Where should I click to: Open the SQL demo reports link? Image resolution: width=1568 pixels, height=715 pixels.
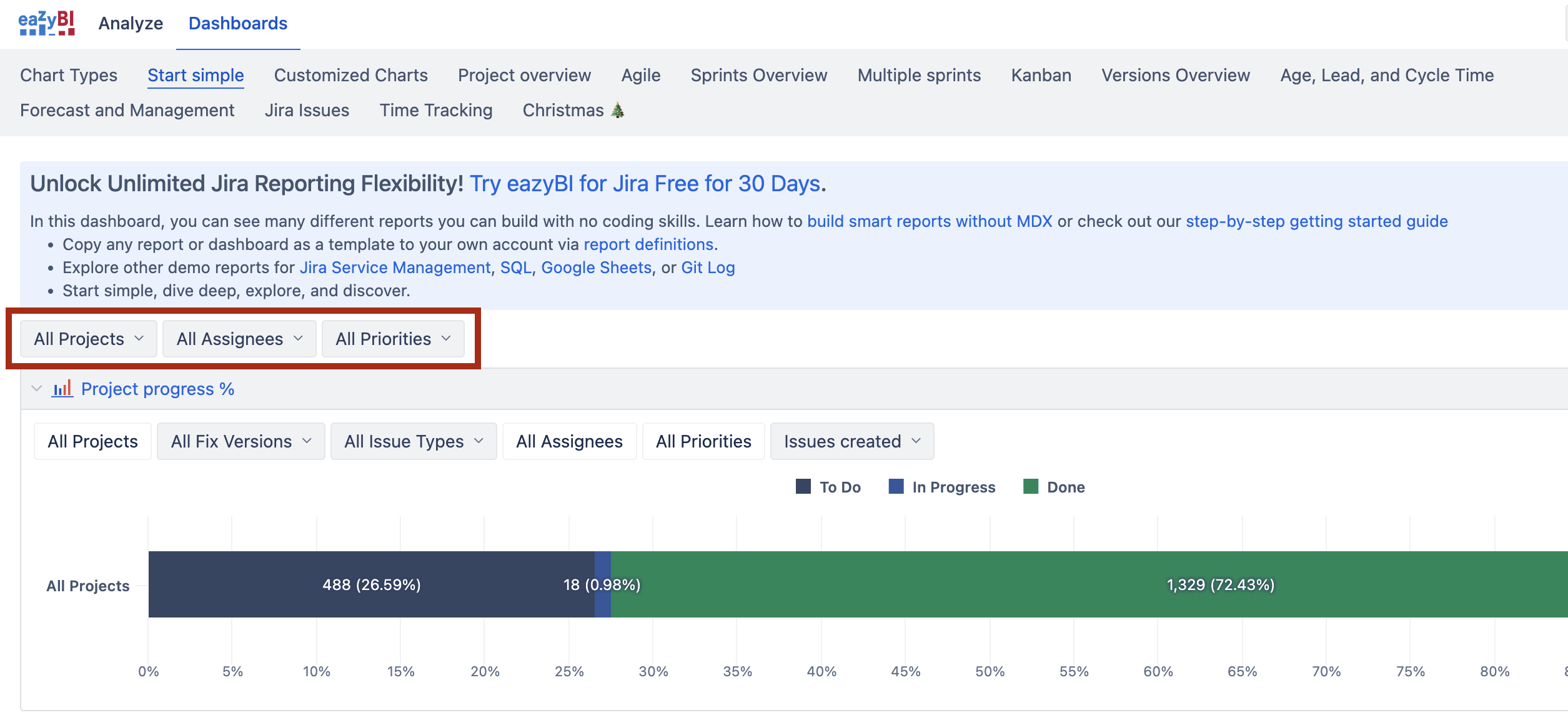(515, 267)
